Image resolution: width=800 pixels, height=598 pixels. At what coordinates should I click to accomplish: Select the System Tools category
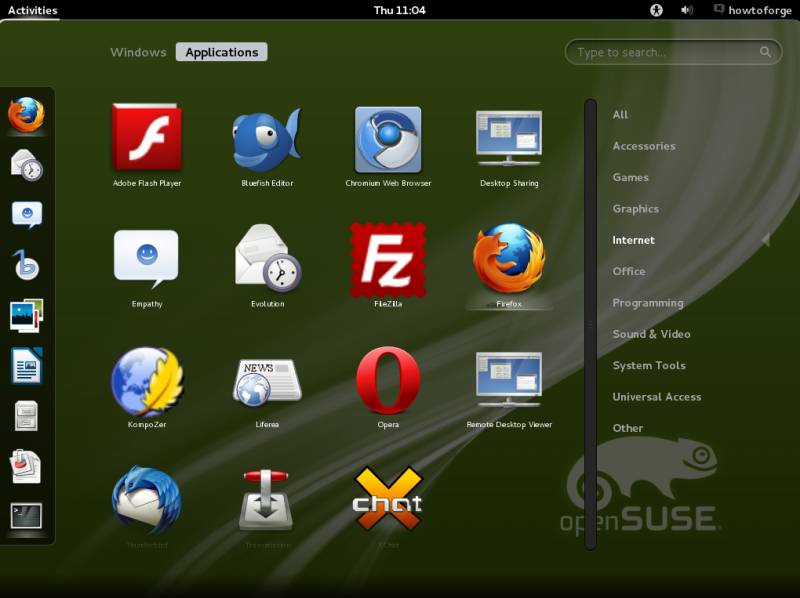coord(649,365)
